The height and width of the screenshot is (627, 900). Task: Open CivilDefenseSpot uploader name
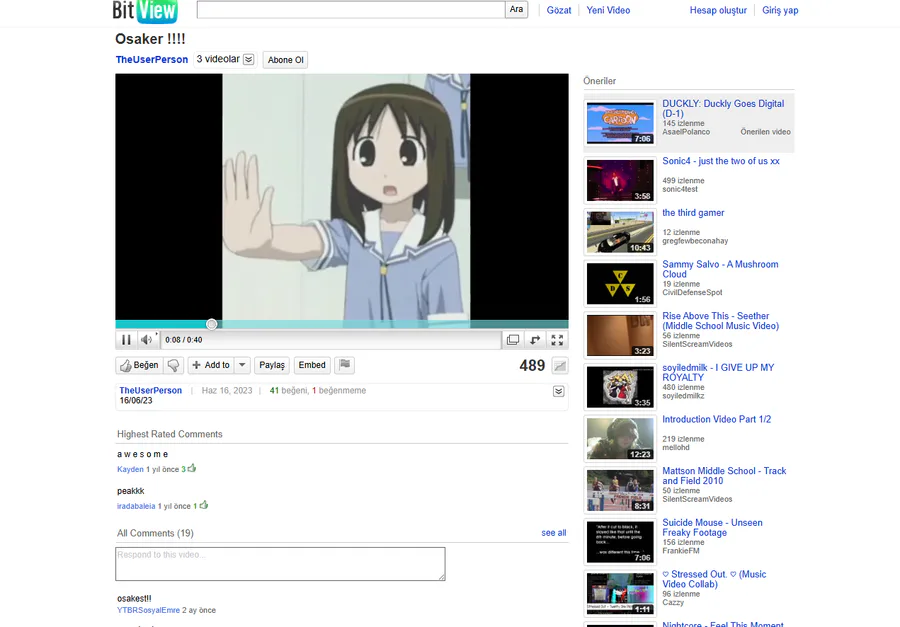(692, 293)
